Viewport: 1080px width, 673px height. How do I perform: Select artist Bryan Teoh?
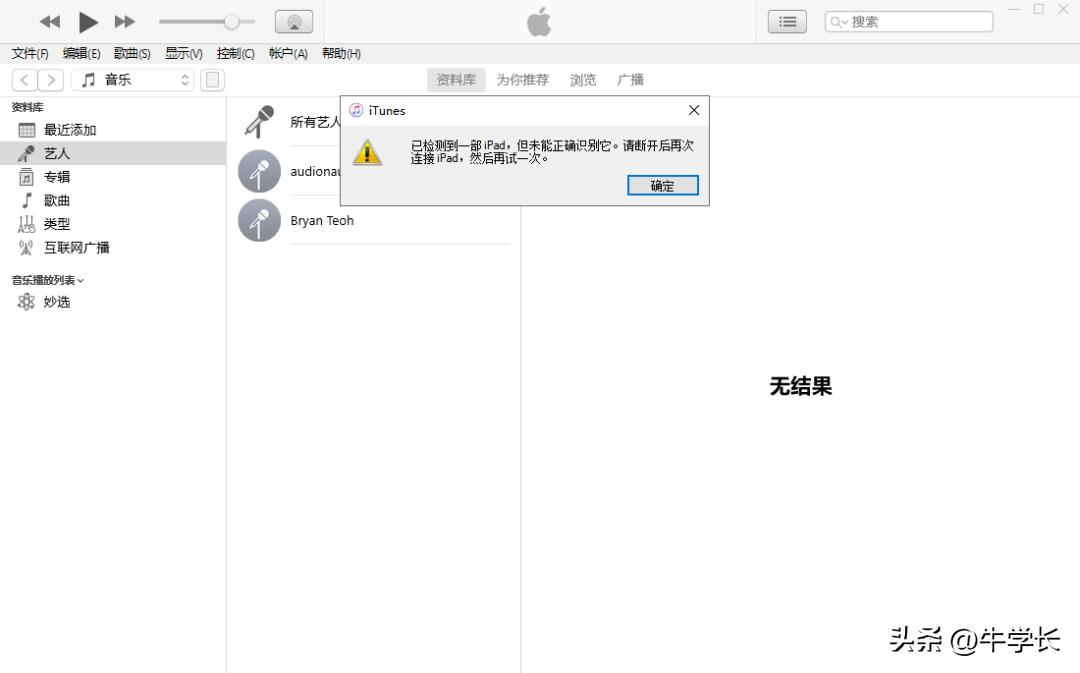coord(322,220)
